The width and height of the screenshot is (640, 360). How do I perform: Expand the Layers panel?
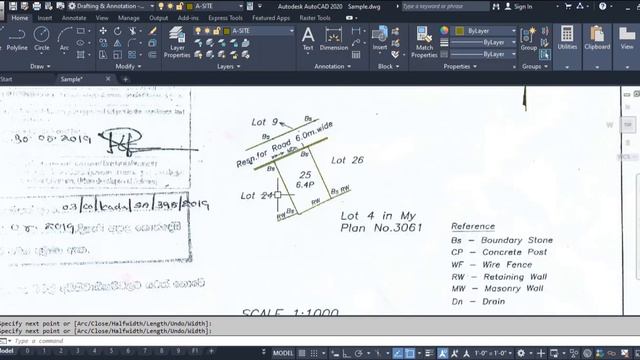tap(228, 67)
